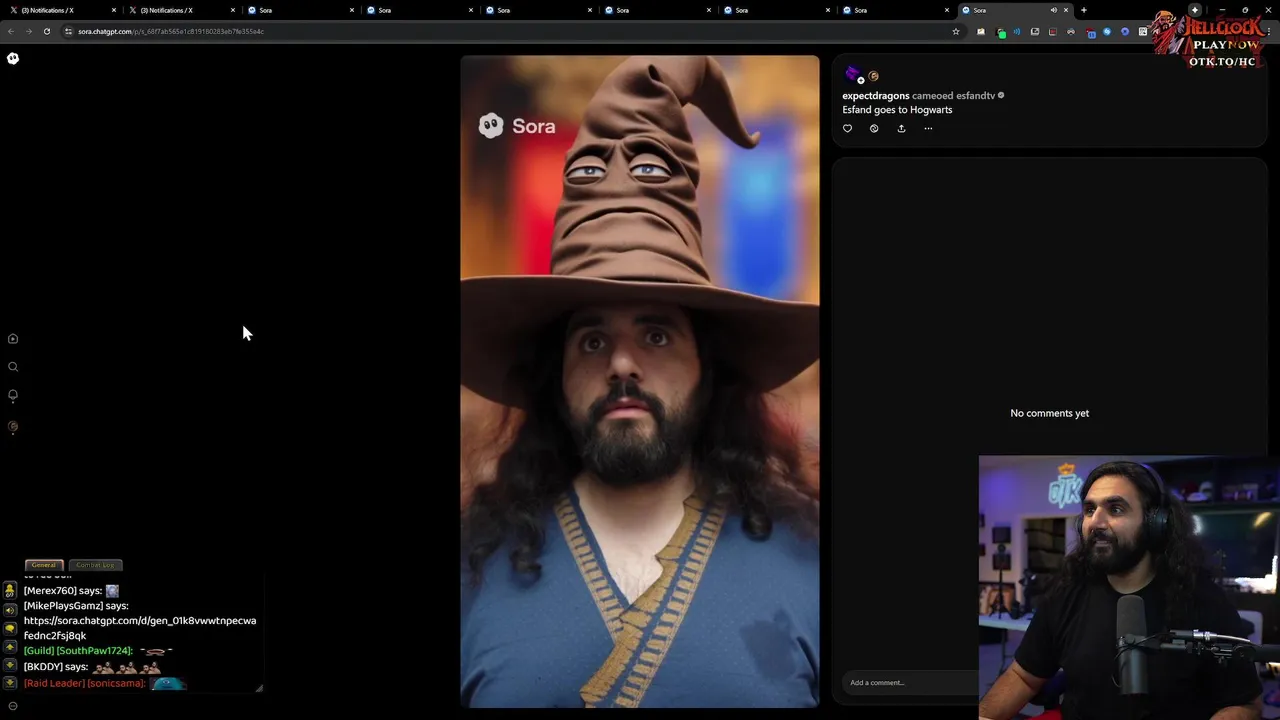The image size is (1280, 720).
Task: Open the chat bubble channel icon
Action: tap(10, 628)
